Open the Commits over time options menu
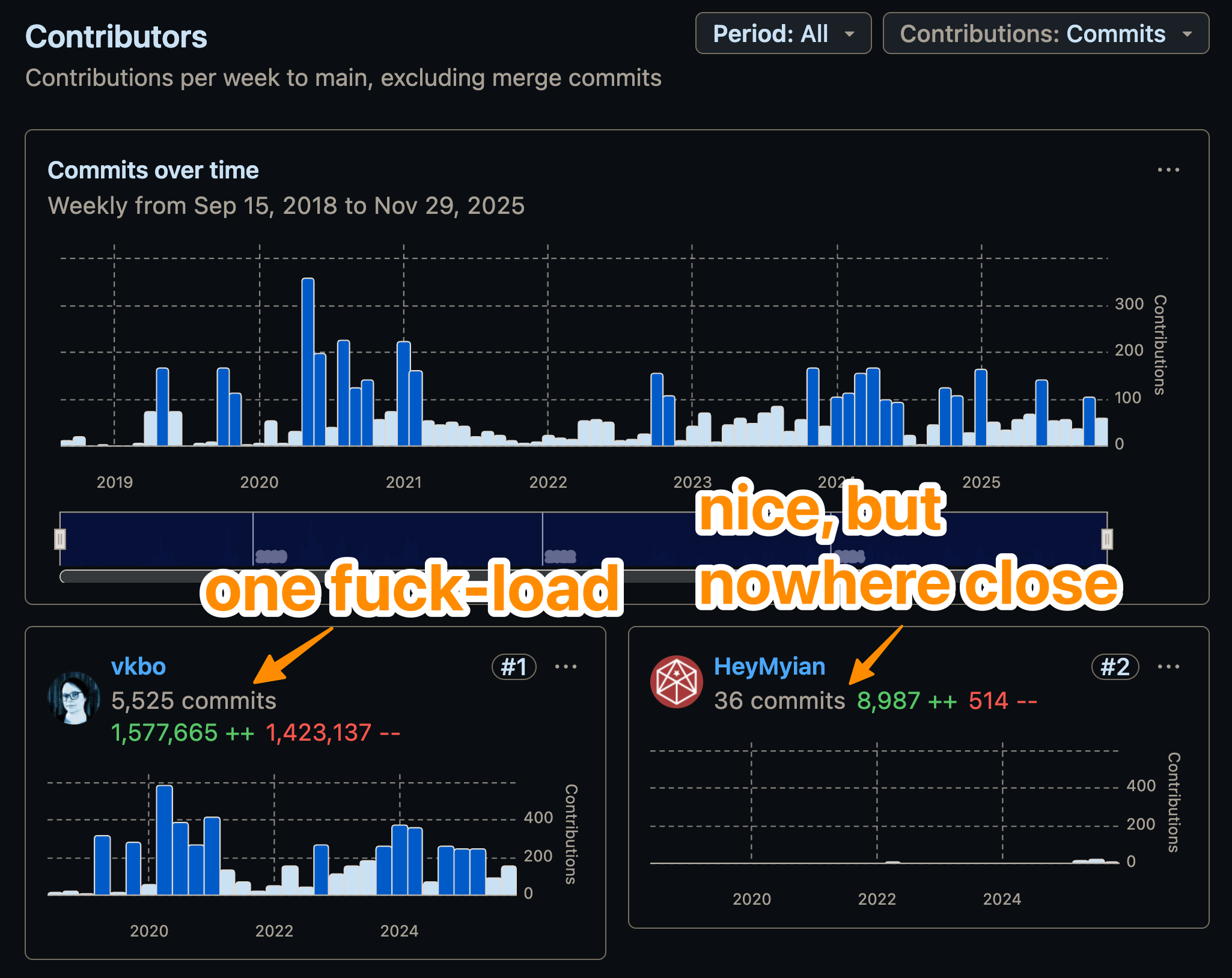The height and width of the screenshot is (978, 1232). [x=1168, y=170]
